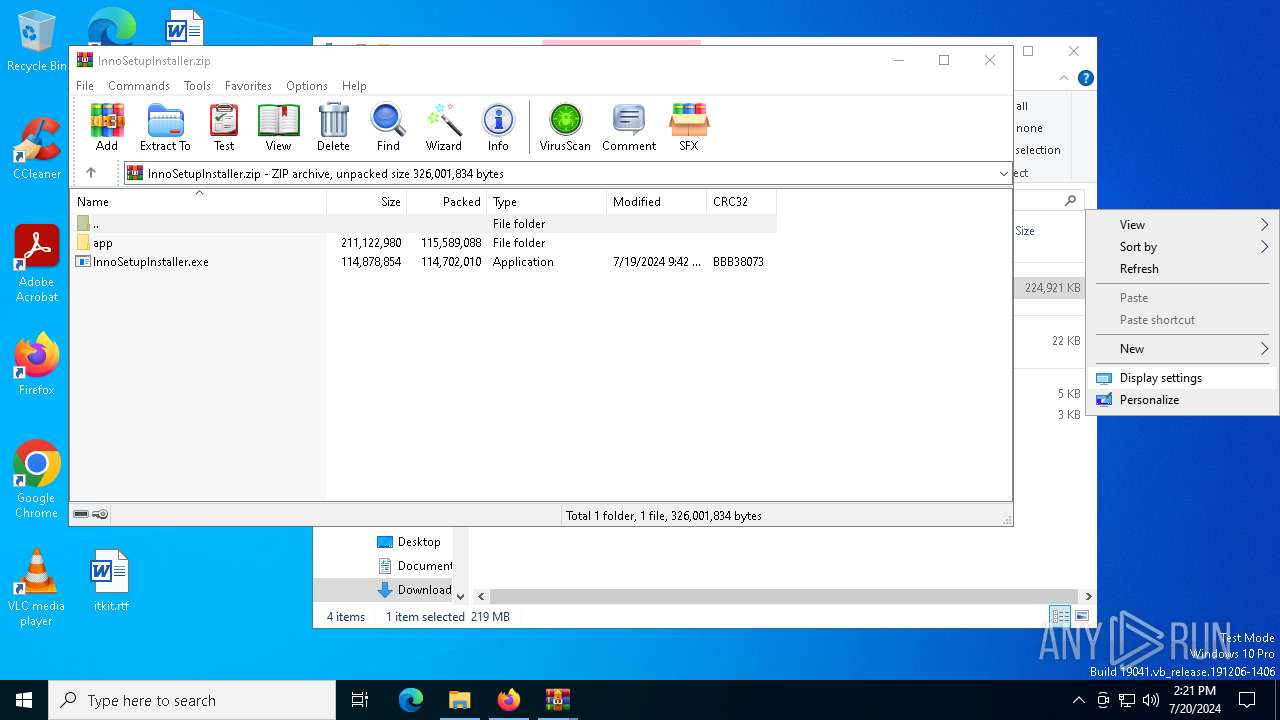
Task: Start VirusScan on the archive
Action: click(x=565, y=127)
